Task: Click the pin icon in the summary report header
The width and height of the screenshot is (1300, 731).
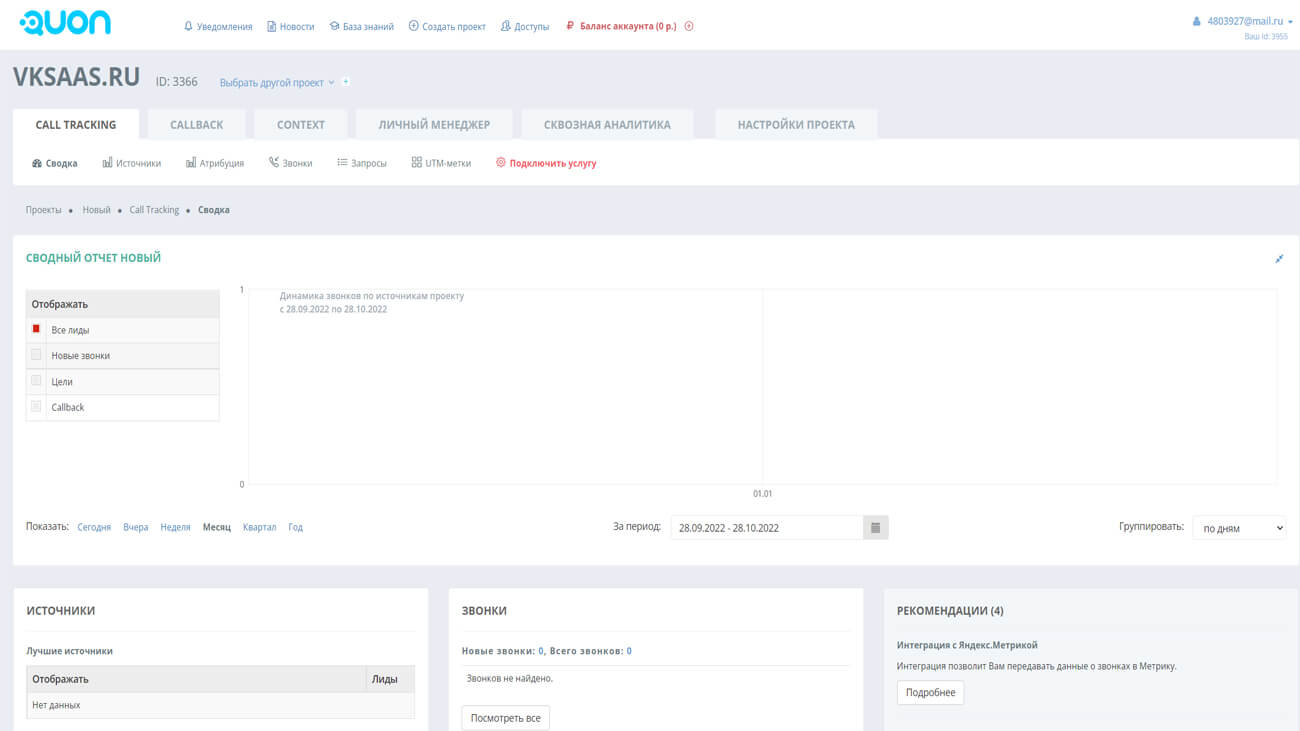Action: [1279, 259]
